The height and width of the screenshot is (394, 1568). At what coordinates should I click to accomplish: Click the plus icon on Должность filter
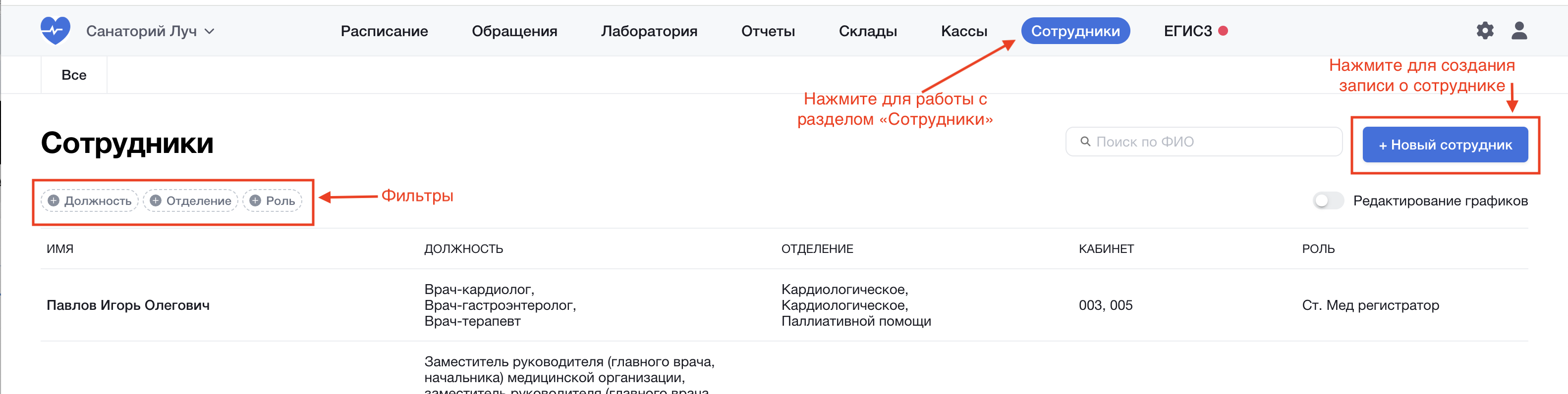tap(54, 200)
